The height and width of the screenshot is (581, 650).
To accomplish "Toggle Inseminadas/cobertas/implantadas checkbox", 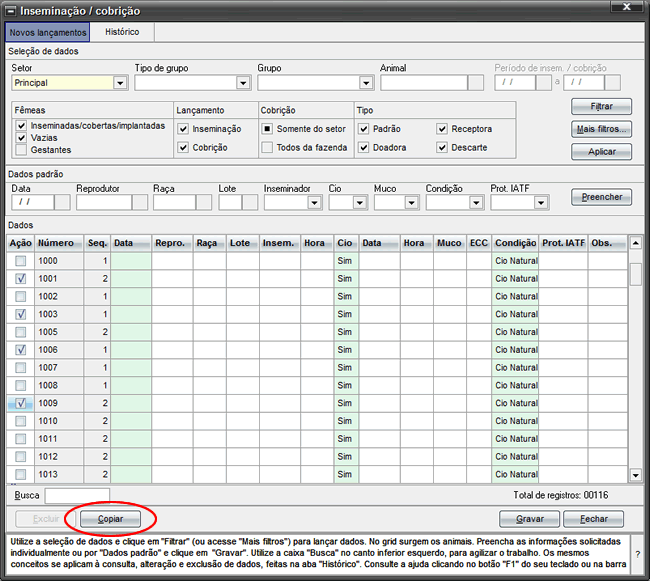I will tap(21, 126).
